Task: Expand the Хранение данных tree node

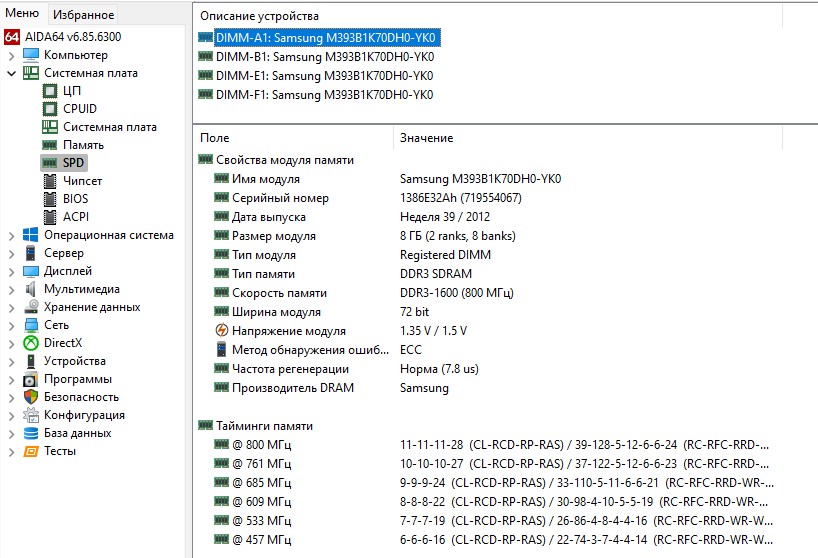Action: [11, 308]
